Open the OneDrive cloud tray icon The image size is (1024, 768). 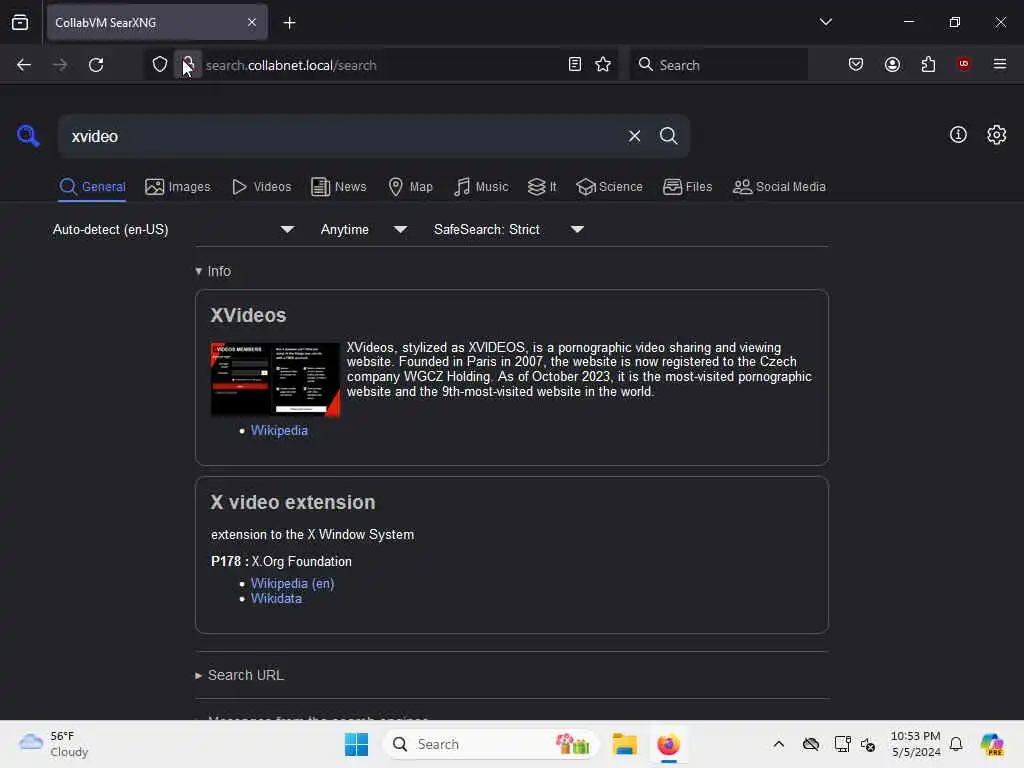(810, 744)
